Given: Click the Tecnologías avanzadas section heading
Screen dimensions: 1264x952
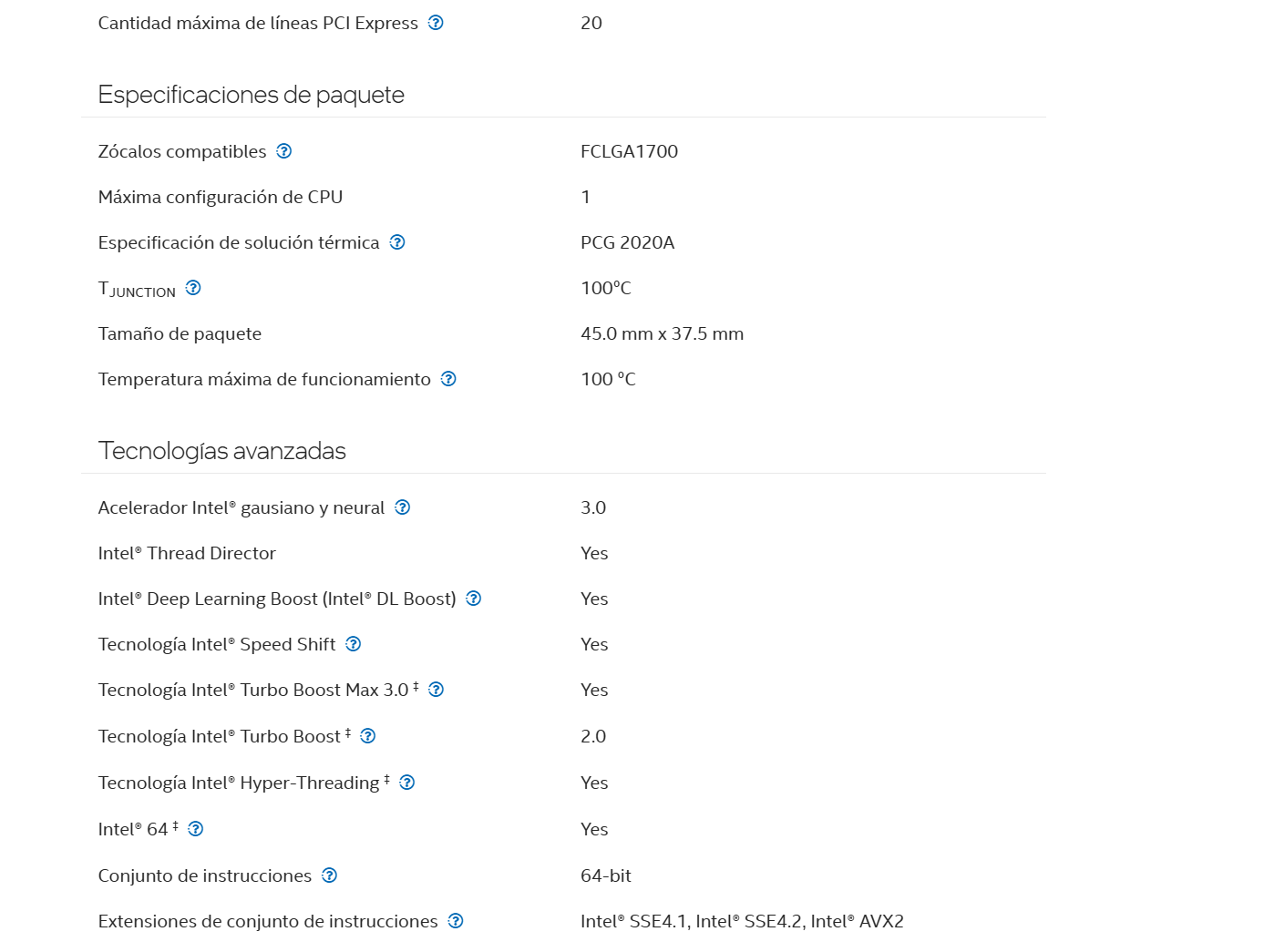Looking at the screenshot, I should 222,451.
